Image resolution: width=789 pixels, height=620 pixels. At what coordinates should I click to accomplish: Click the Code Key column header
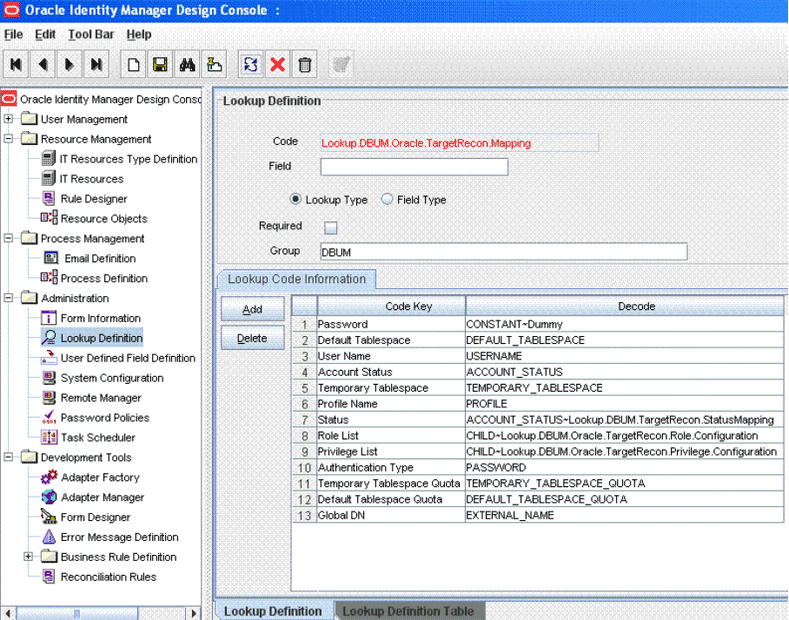point(391,306)
